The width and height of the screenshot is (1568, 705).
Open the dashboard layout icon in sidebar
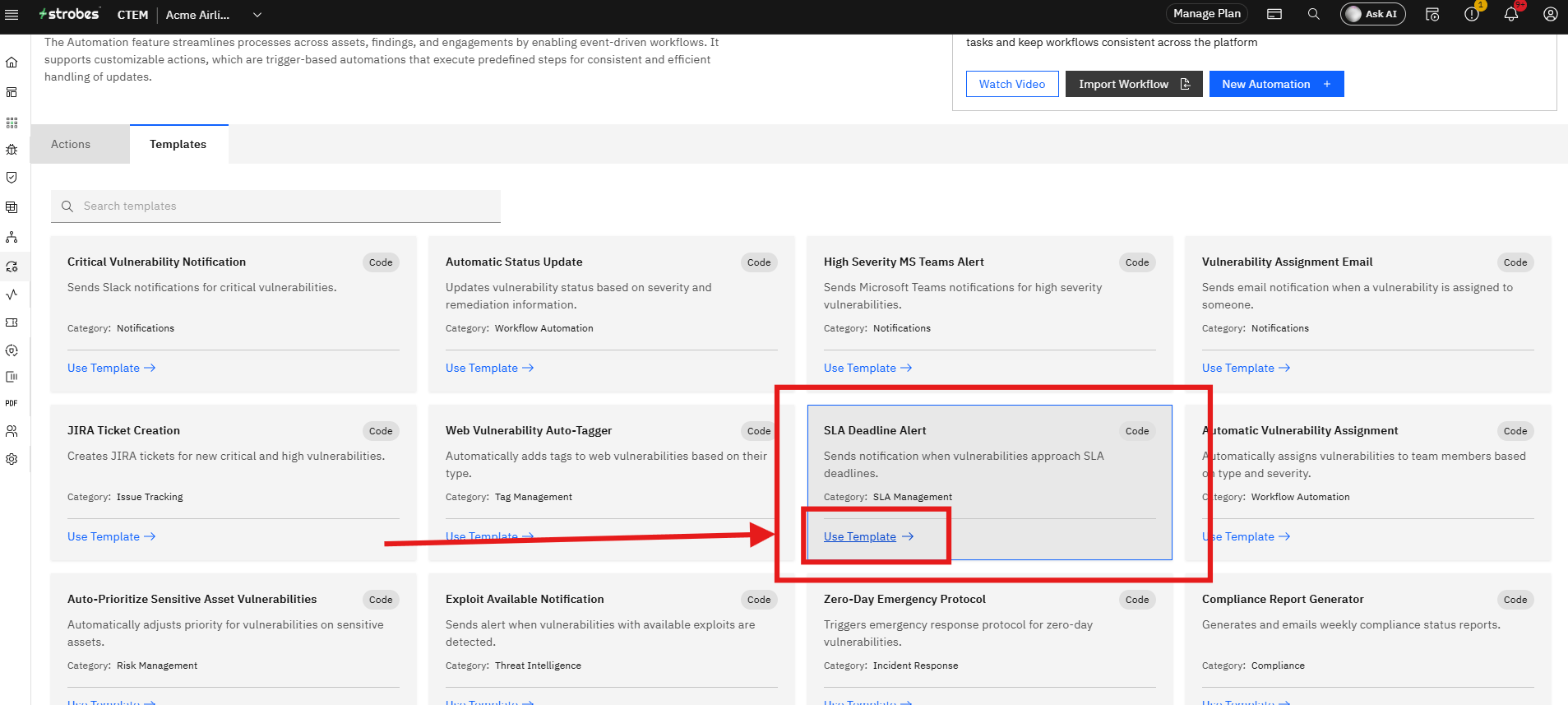12,92
